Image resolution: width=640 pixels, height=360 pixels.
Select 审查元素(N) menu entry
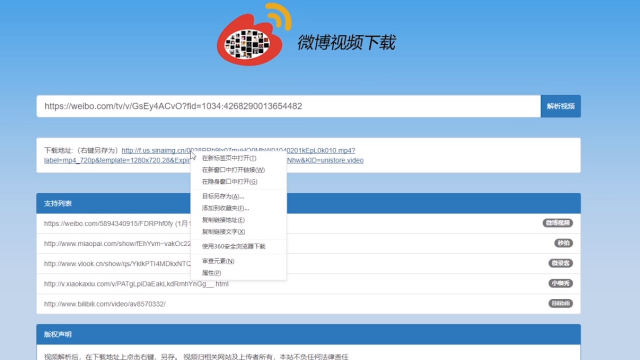[238, 261]
